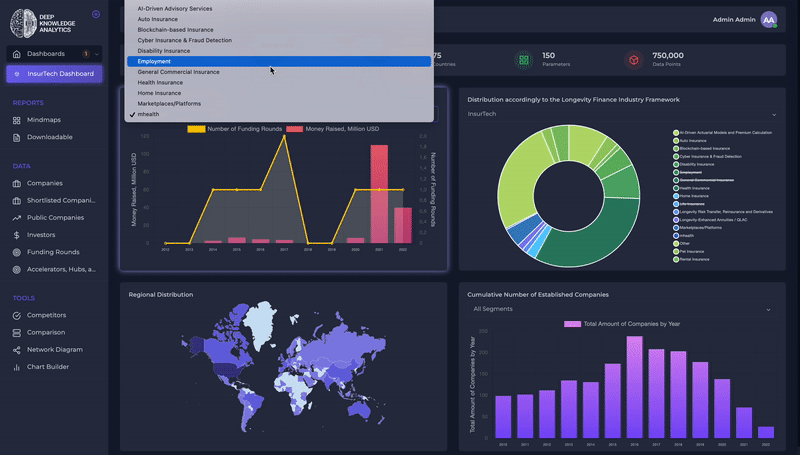
Task: Toggle Auto Insurance in donut legend
Action: (690, 141)
